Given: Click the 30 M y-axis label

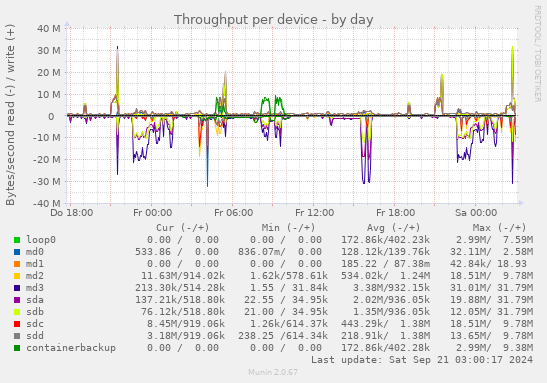Looking at the screenshot, I should (x=49, y=51).
